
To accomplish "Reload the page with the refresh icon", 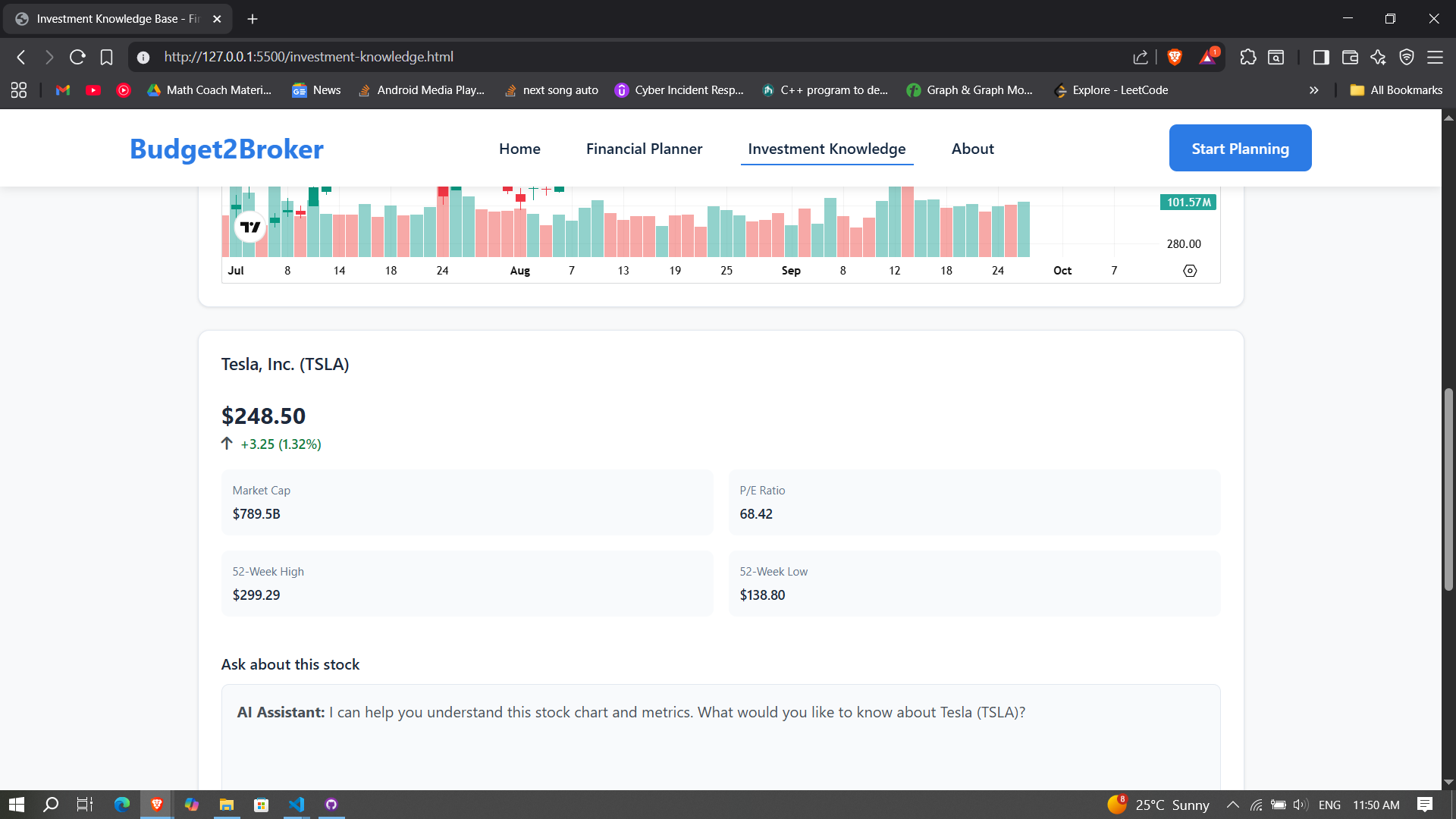I will pyautogui.click(x=77, y=57).
